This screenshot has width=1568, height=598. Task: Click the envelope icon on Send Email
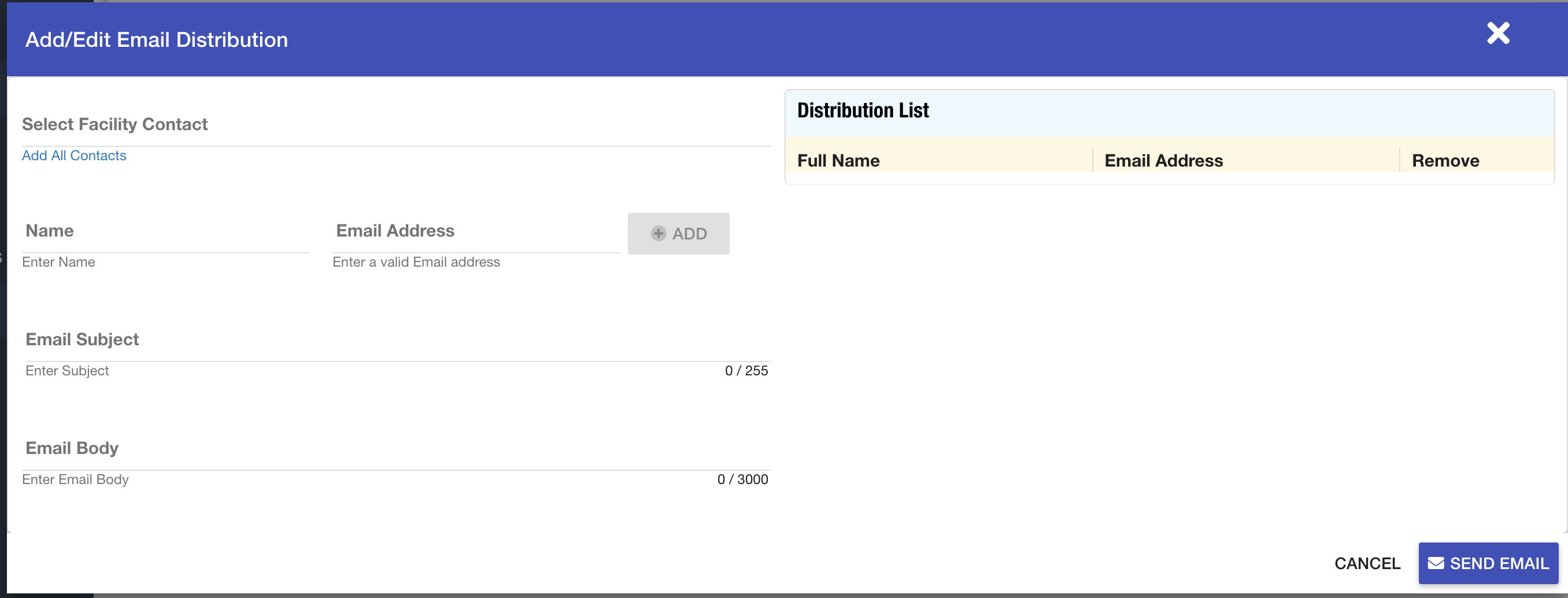[x=1436, y=563]
